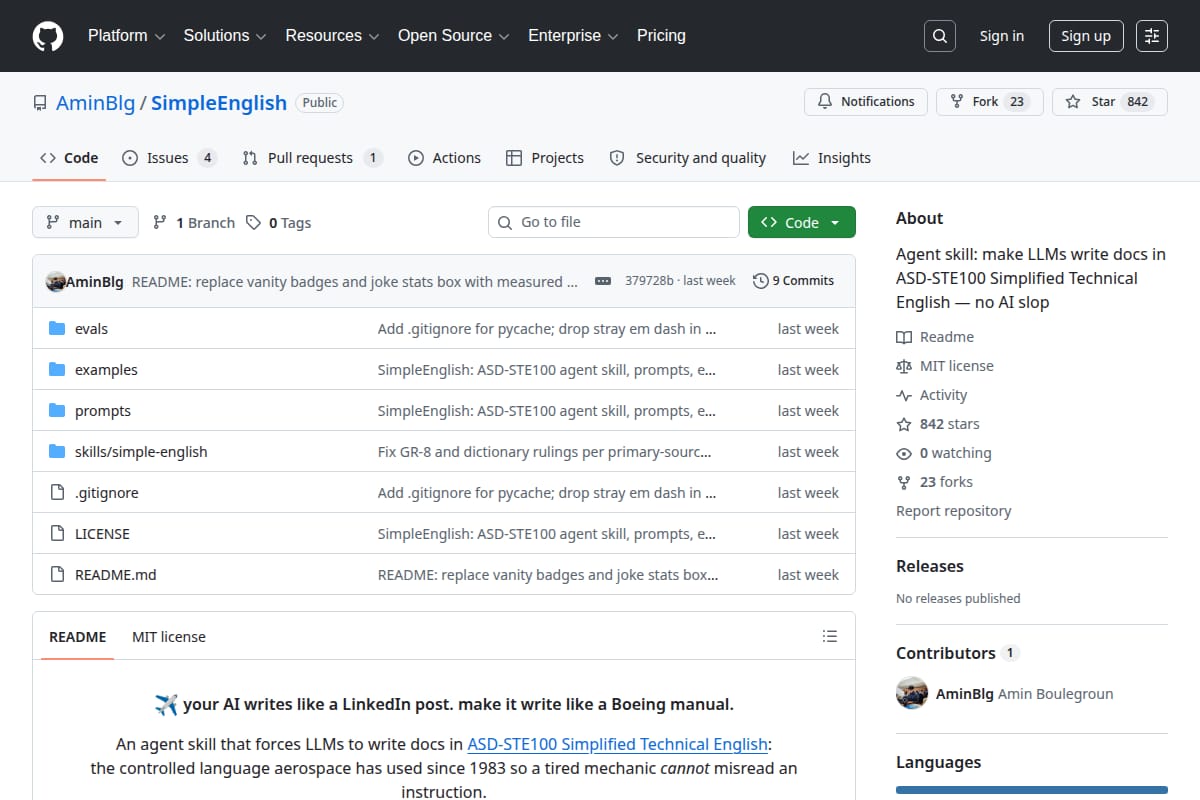Click the skills/simple-english folder icon
The image size is (1200, 800).
tap(57, 451)
